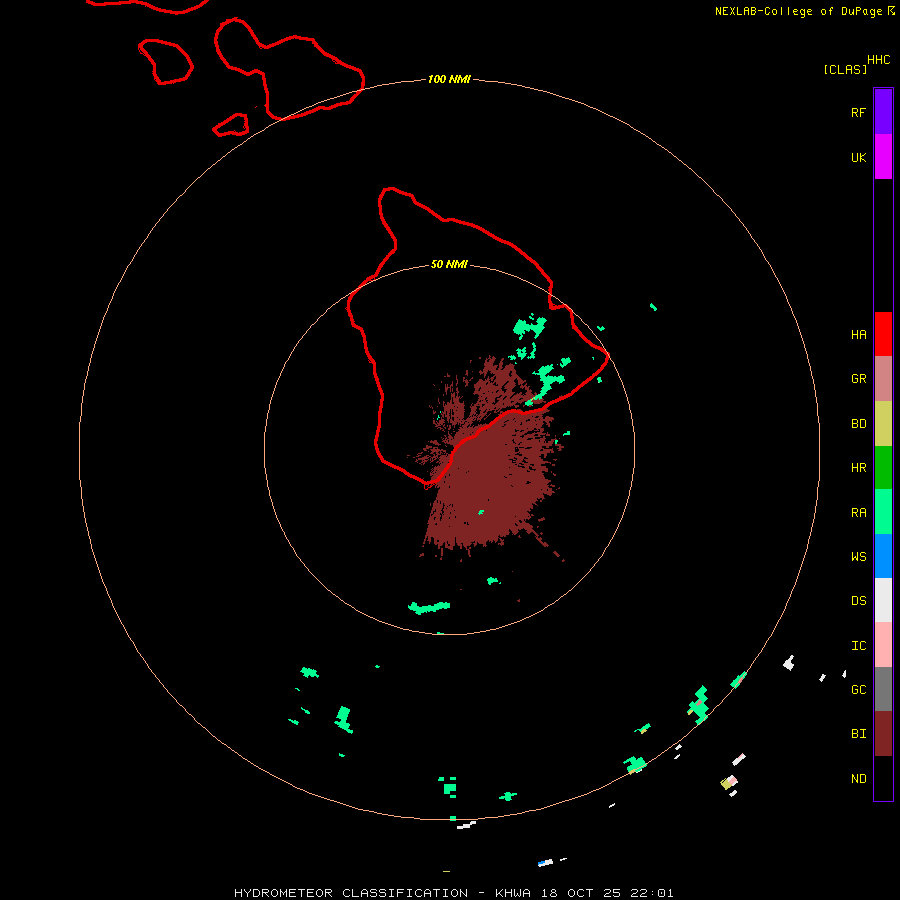This screenshot has width=900, height=900.
Task: Click the HYDROMETEOR CLASSIFICATION title text
Action: click(351, 893)
